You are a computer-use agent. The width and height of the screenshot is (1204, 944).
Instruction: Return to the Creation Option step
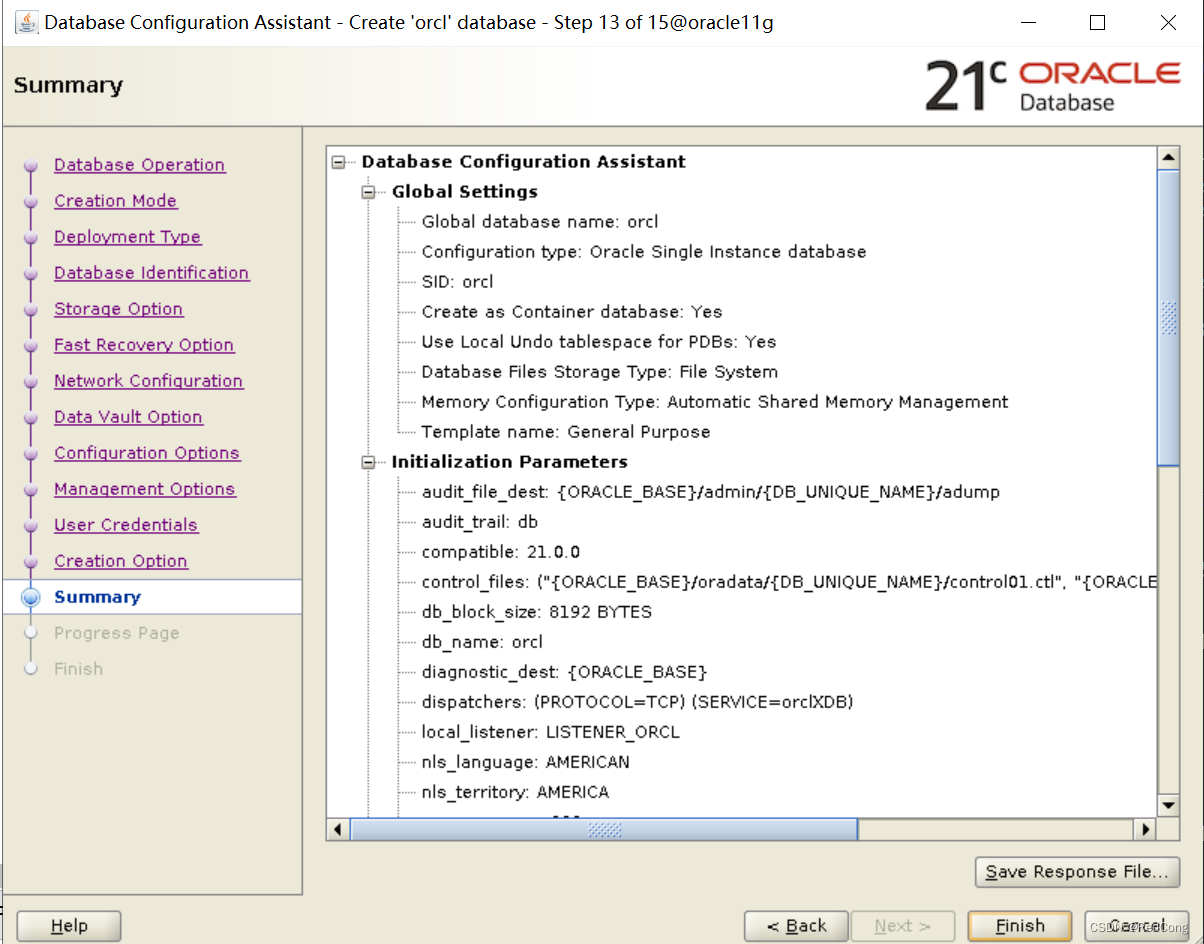tap(120, 561)
